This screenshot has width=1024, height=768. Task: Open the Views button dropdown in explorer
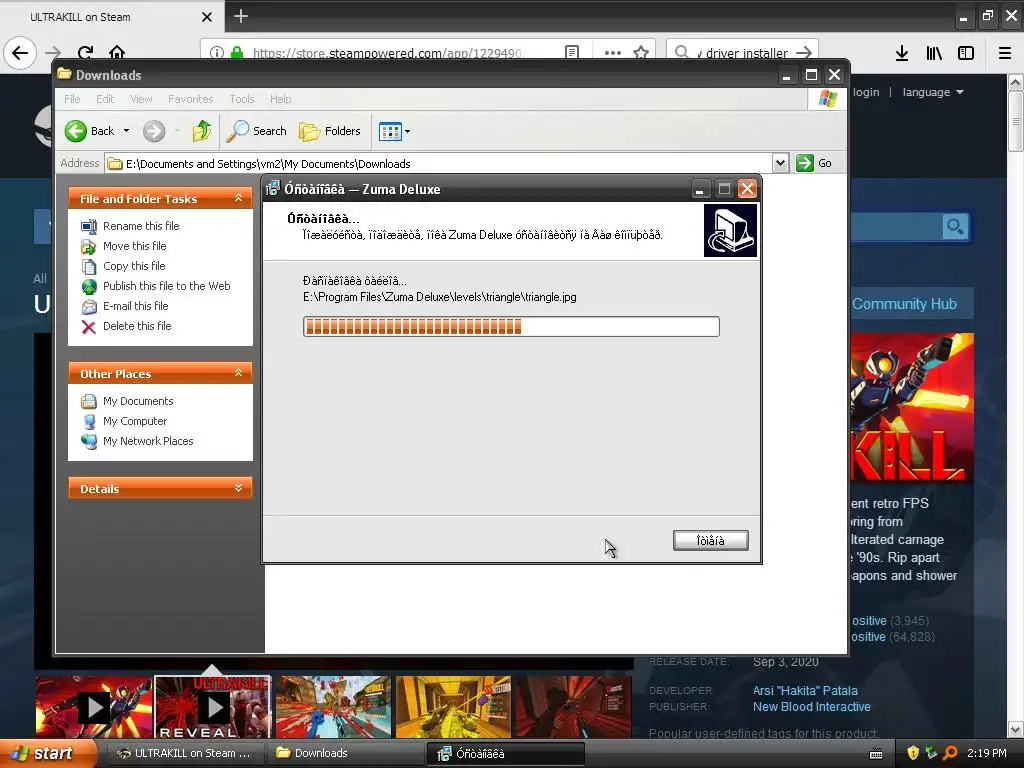pos(394,131)
